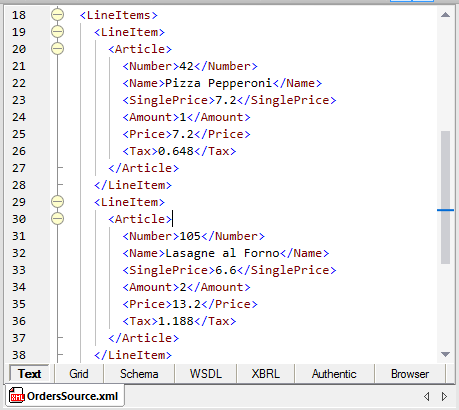Screen dimensions: 459x410
Task: Click the scroll up arrow of editor
Action: pyautogui.click(x=445, y=15)
